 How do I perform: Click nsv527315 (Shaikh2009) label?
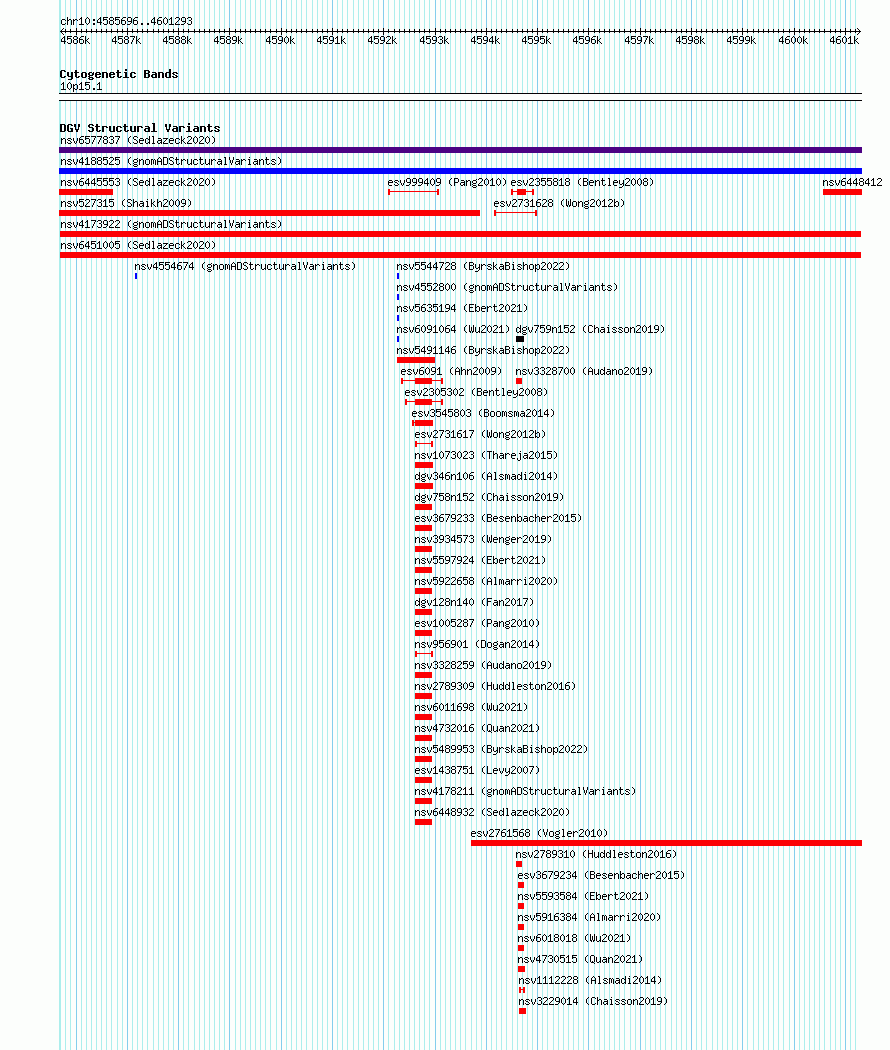click(x=126, y=203)
